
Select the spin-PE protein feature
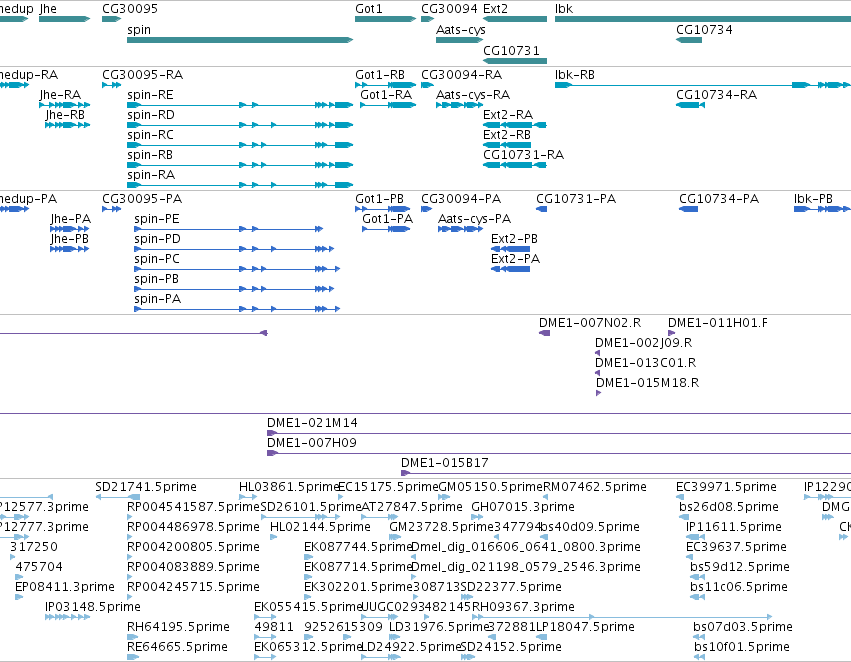(x=228, y=229)
